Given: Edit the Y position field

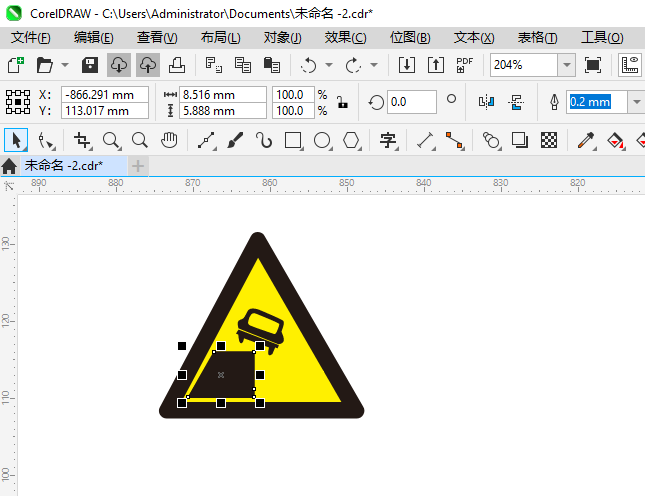Looking at the screenshot, I should point(105,111).
